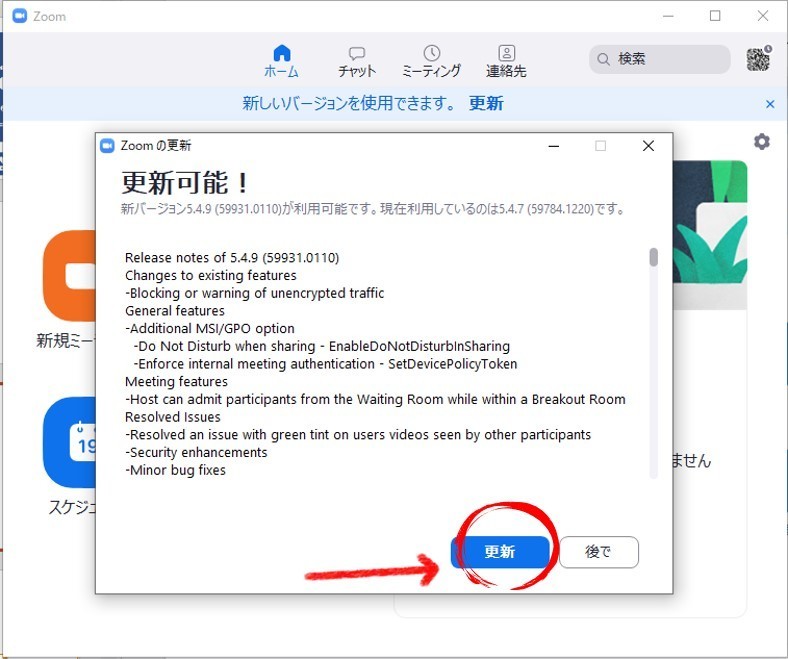
Task: Click the blue 更新 update button
Action: [500, 552]
